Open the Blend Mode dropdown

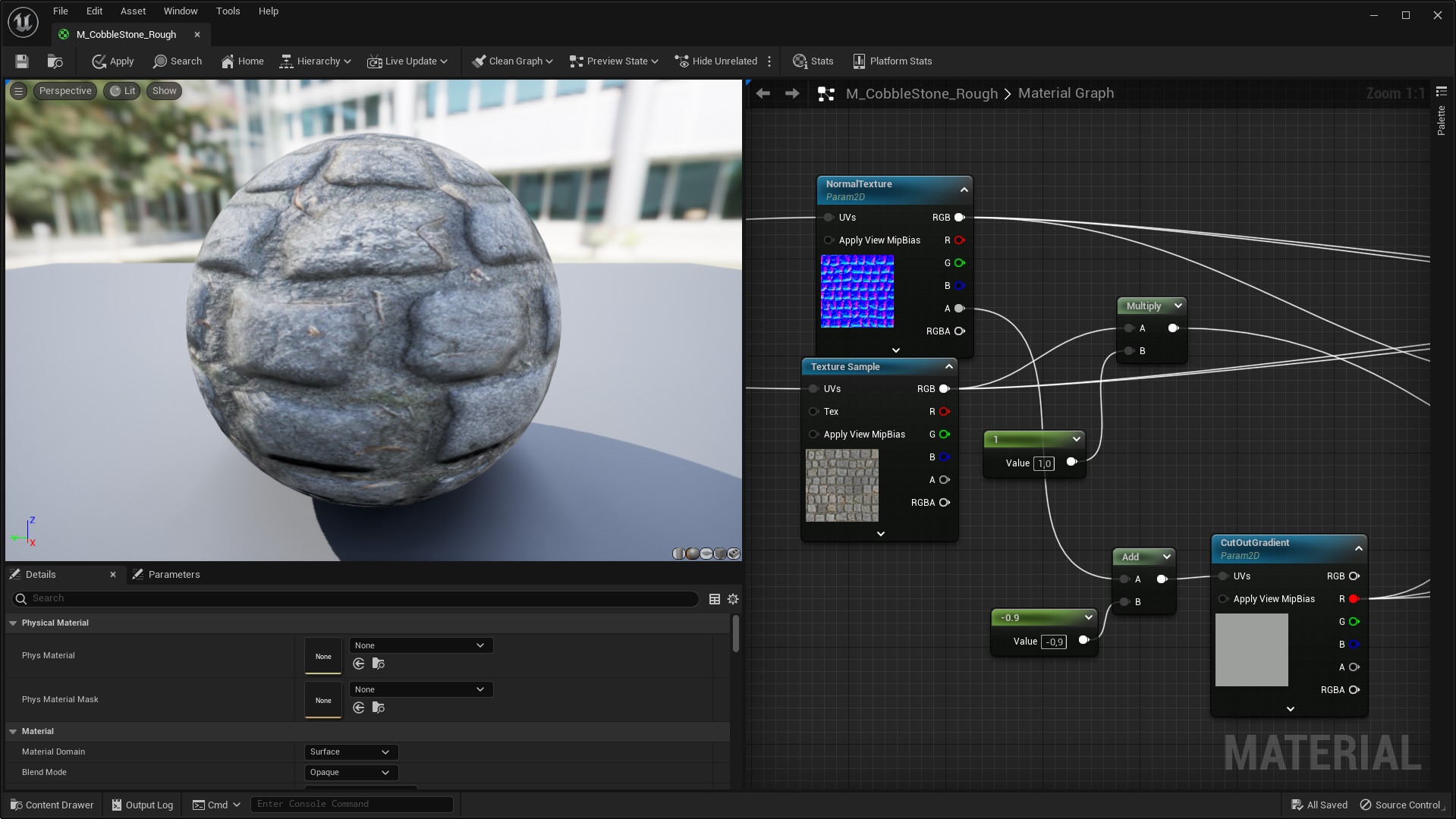tap(349, 772)
